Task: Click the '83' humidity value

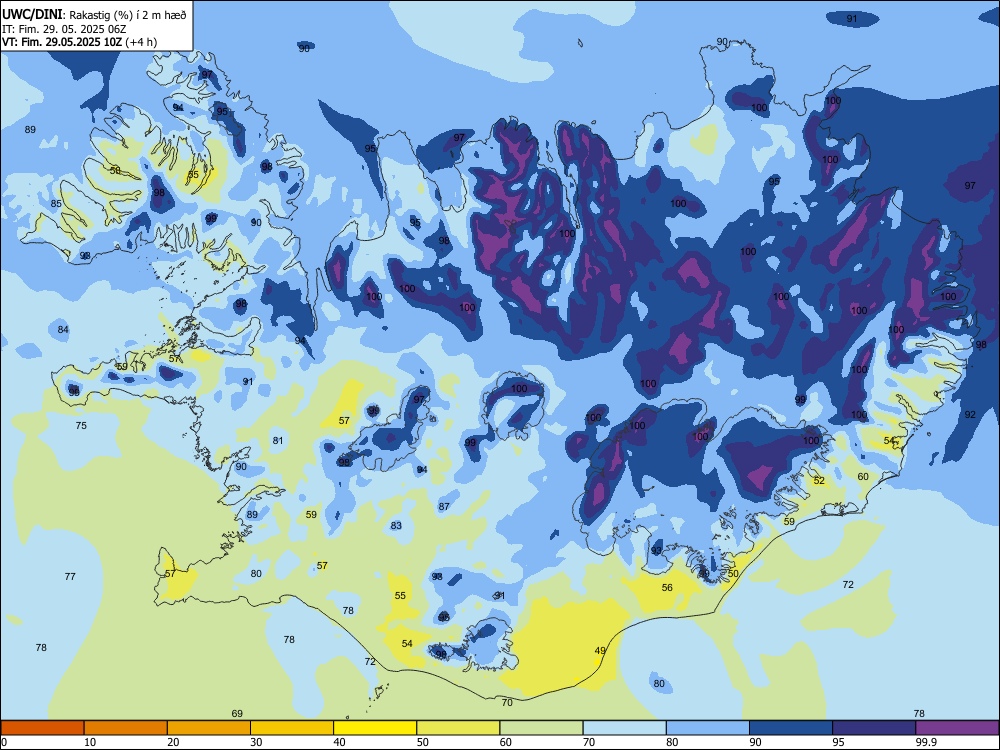Action: click(x=396, y=526)
